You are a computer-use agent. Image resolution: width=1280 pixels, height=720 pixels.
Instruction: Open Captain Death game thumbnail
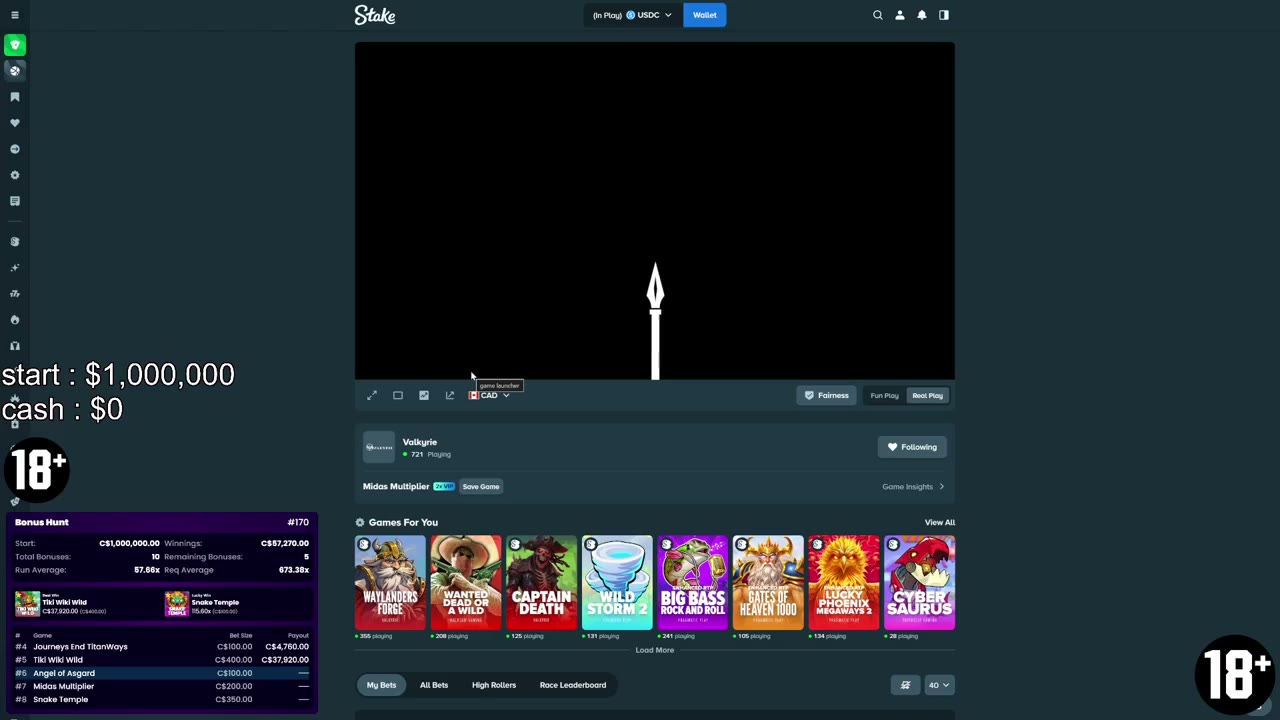coord(542,583)
